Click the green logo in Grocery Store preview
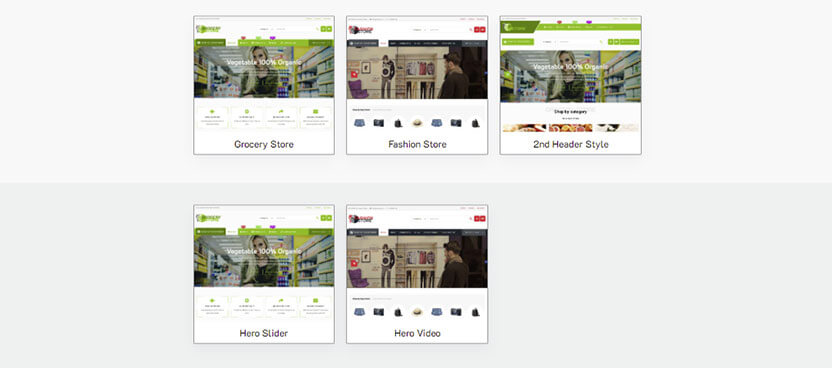 209,29
